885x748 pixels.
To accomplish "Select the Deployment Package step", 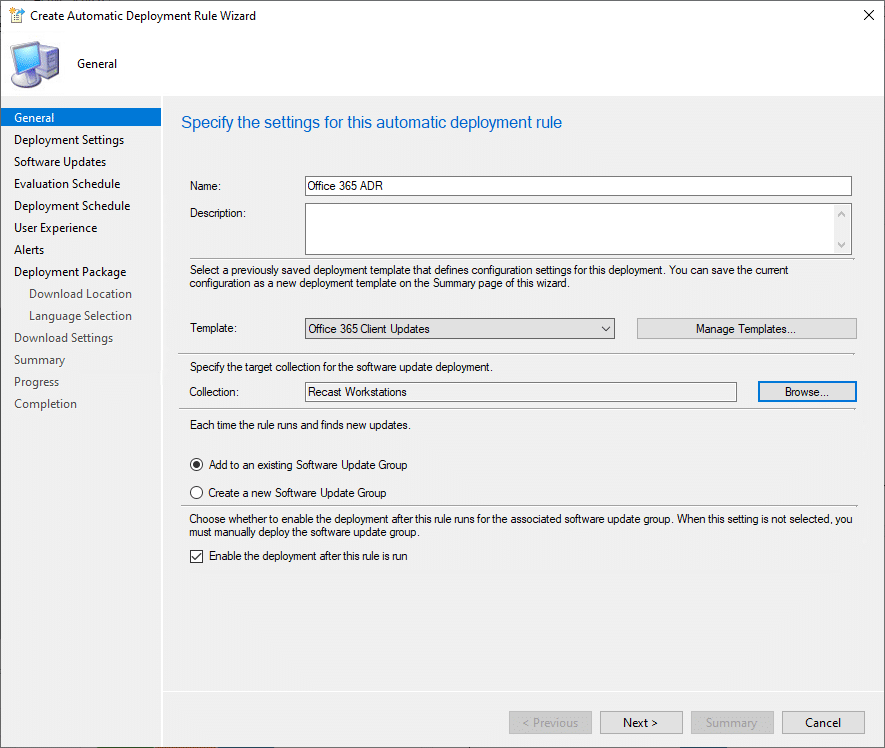I will [x=70, y=272].
